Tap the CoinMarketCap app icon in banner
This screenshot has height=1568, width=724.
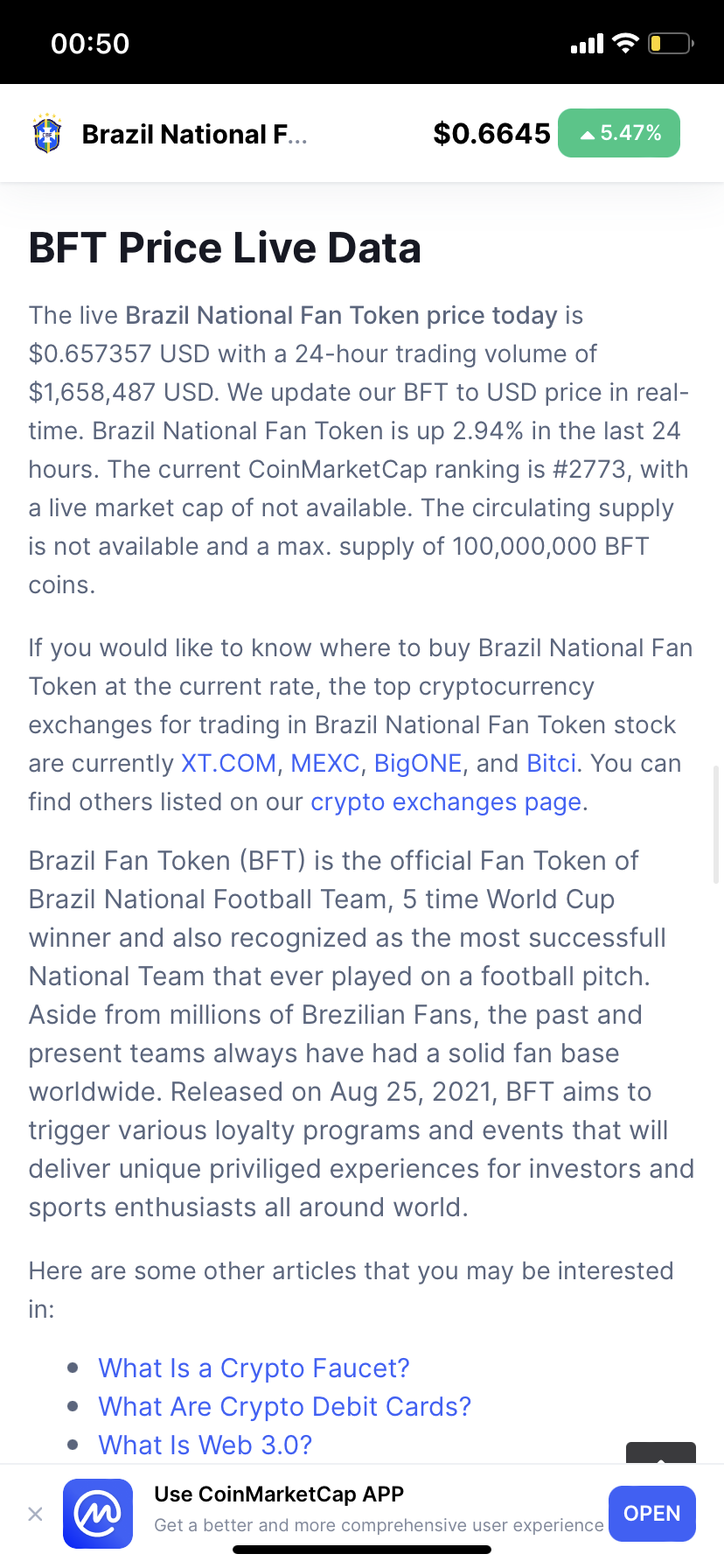(x=98, y=1513)
